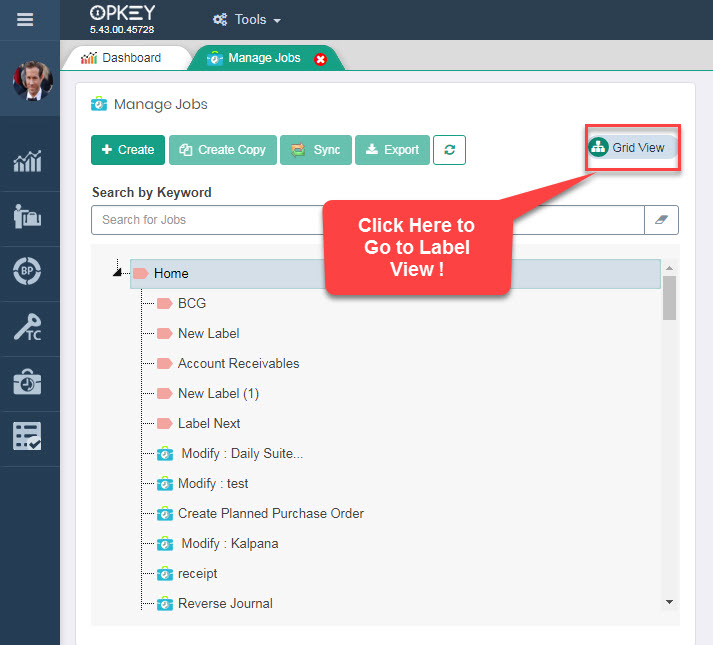The height and width of the screenshot is (645, 713).
Task: Select the BCG label
Action: (x=192, y=303)
